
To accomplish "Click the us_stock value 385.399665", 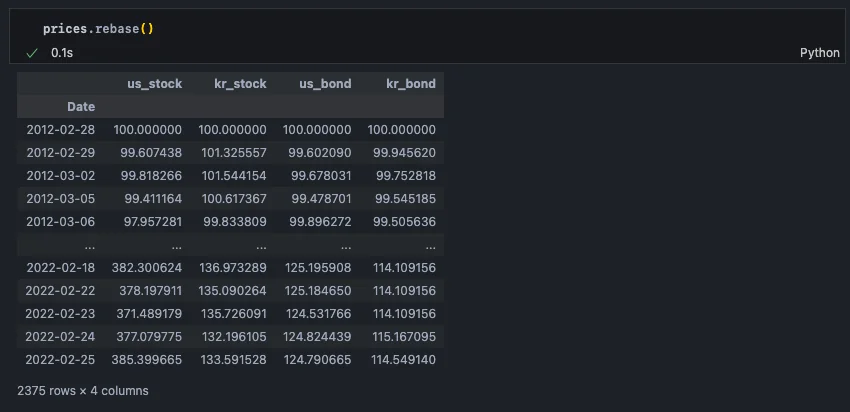I will click(148, 360).
